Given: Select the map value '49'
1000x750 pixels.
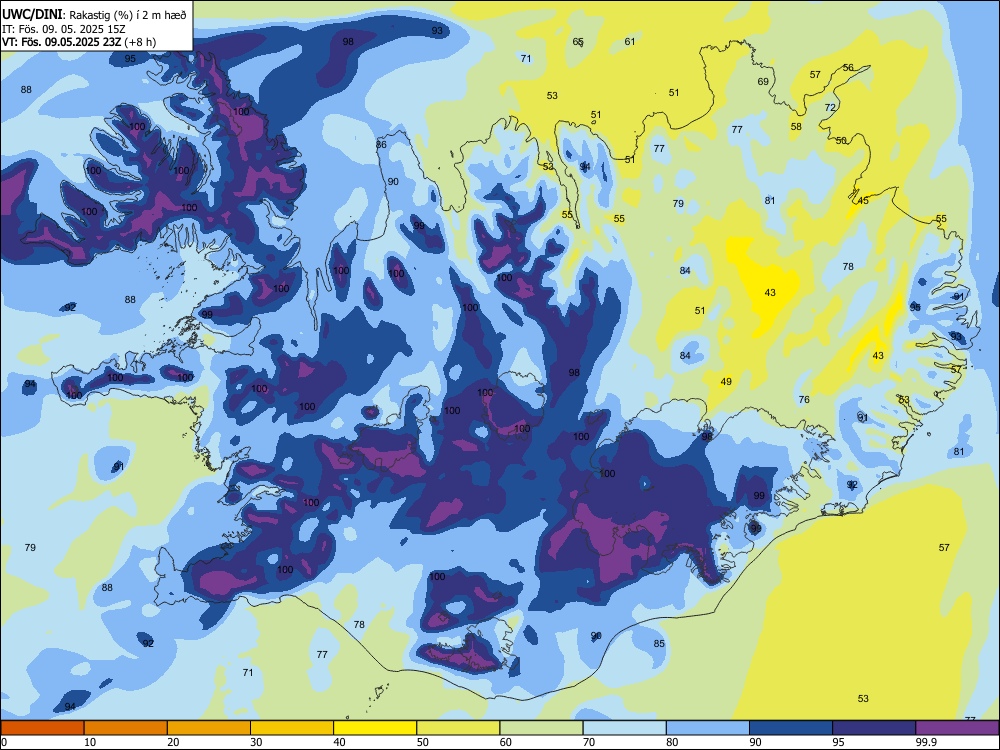Looking at the screenshot, I should point(726,382).
